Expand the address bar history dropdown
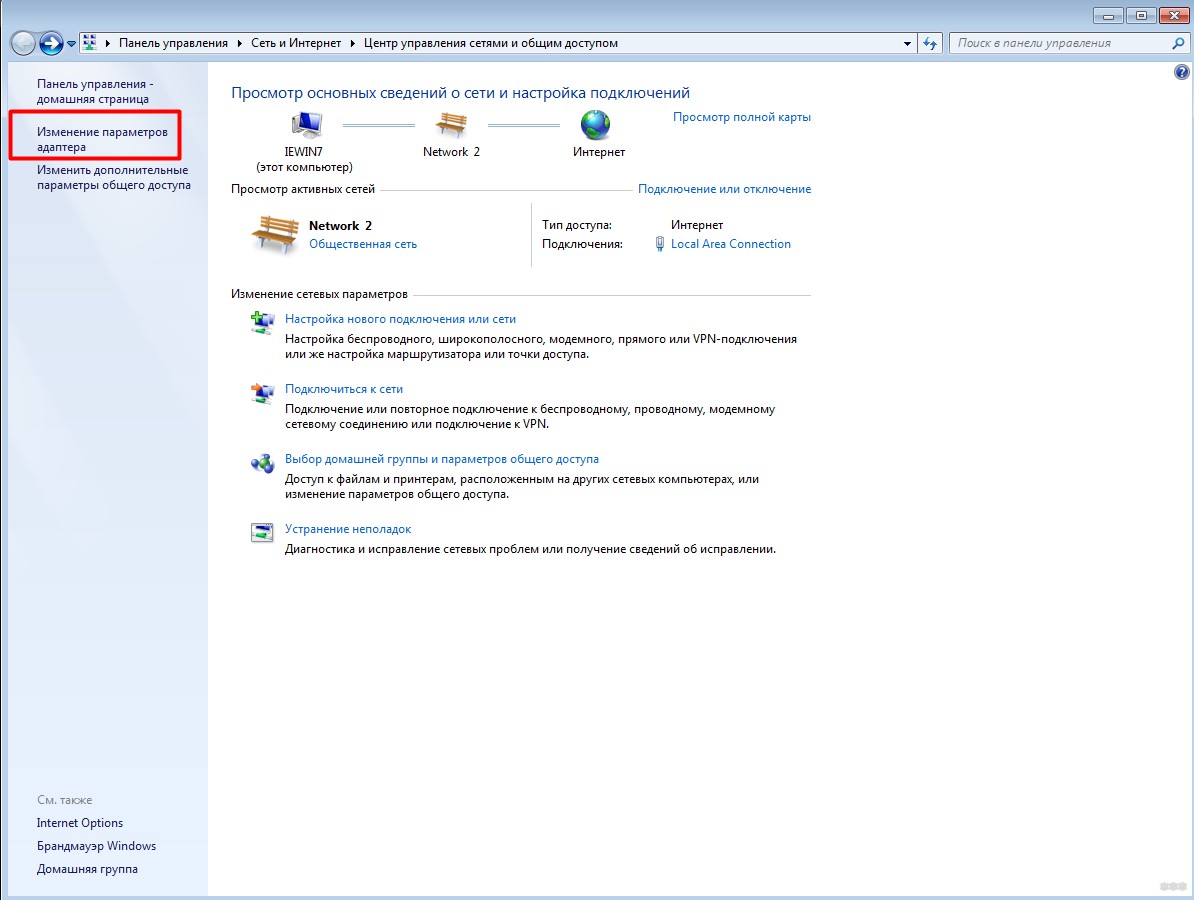This screenshot has width=1194, height=900. pyautogui.click(x=907, y=43)
